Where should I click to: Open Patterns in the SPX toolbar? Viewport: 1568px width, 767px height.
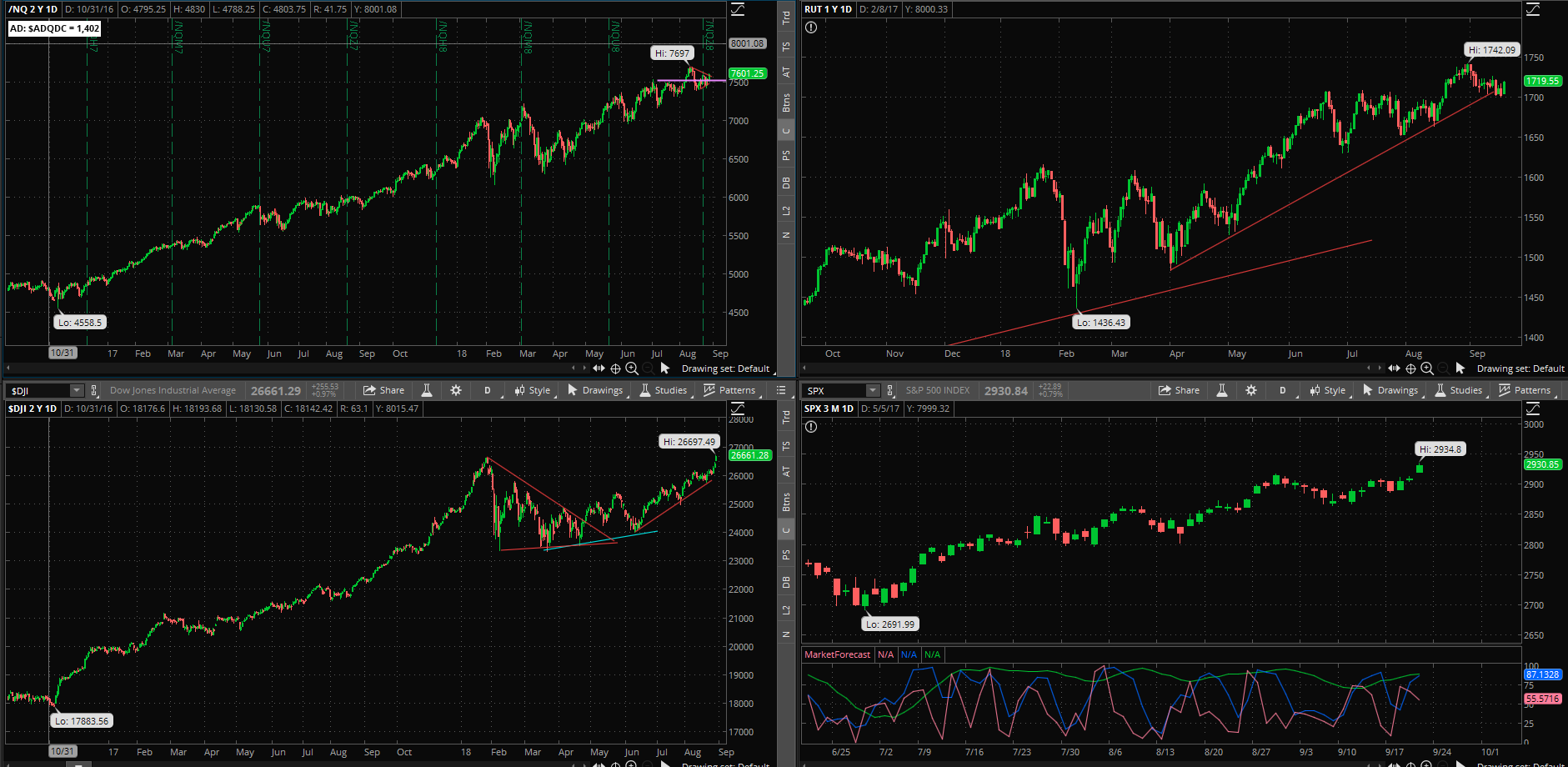click(x=1525, y=390)
